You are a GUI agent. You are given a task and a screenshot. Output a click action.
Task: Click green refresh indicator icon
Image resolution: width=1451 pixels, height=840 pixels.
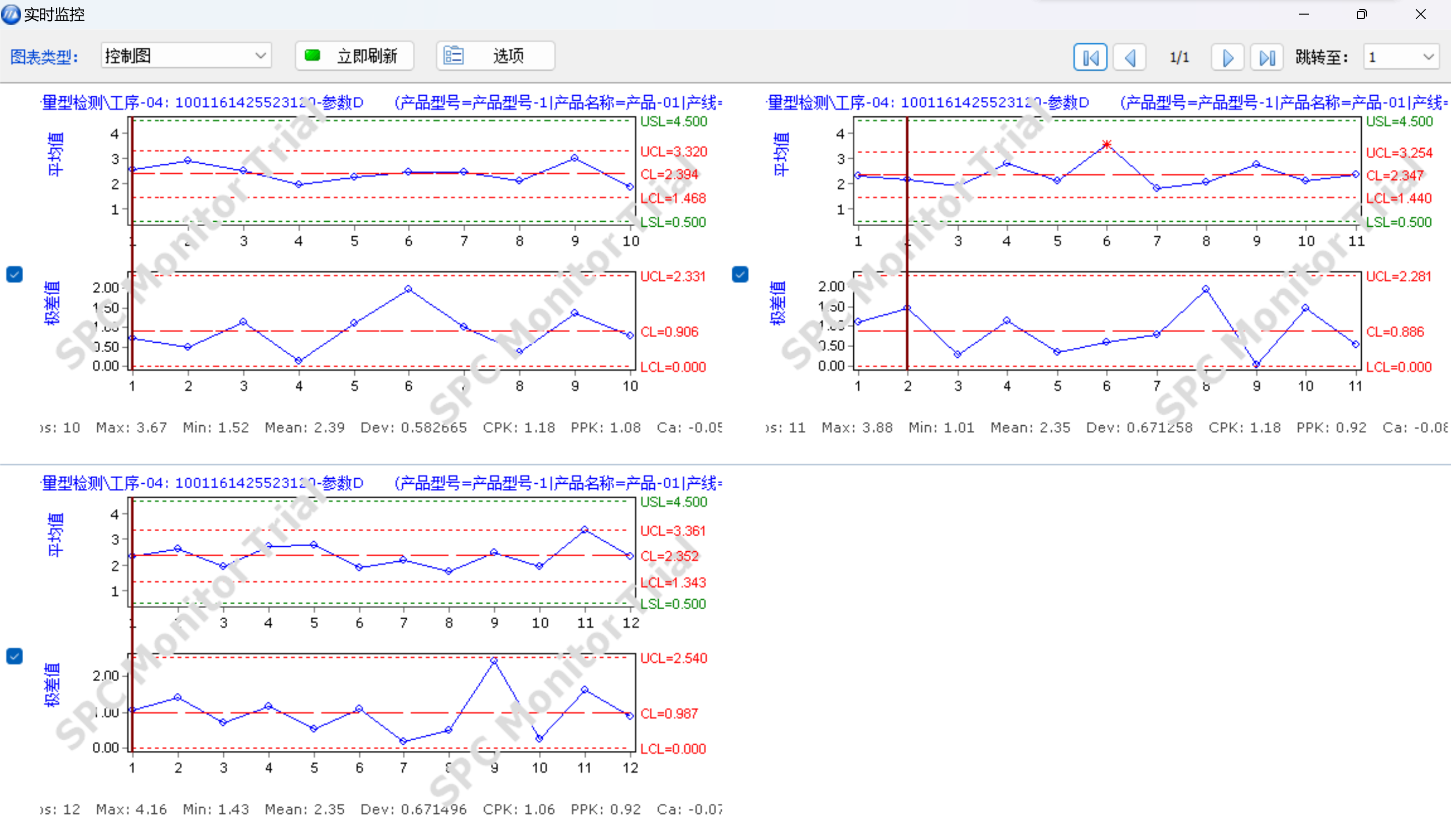pos(312,55)
